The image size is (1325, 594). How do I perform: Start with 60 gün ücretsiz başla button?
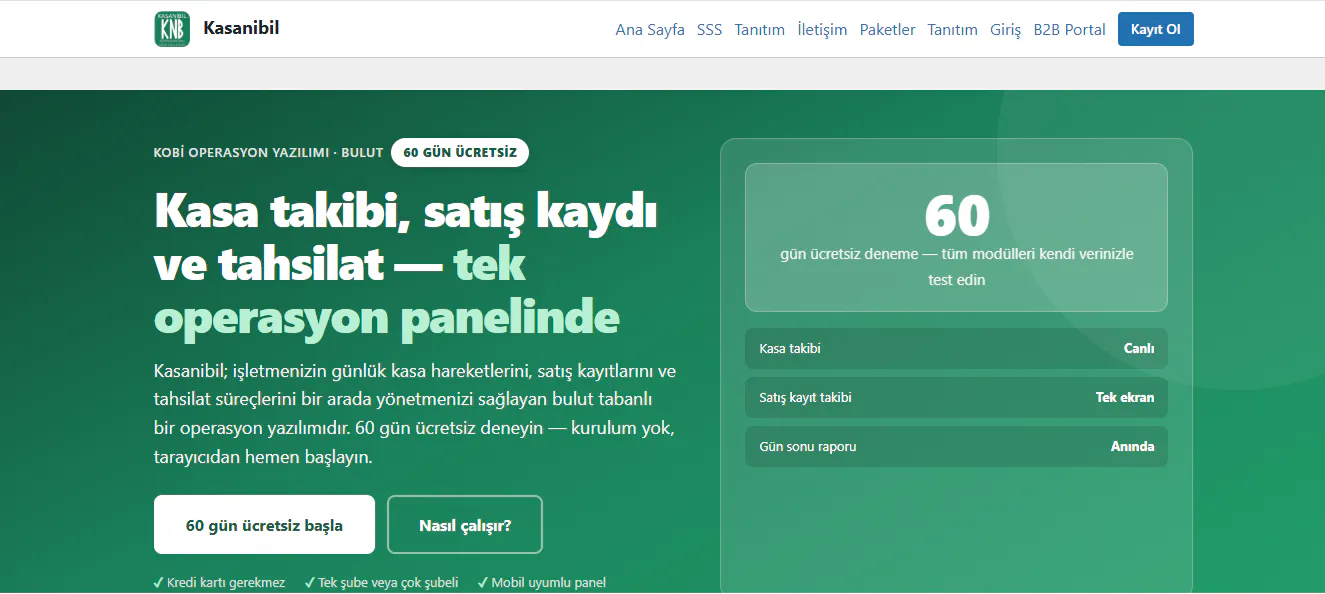pos(264,524)
